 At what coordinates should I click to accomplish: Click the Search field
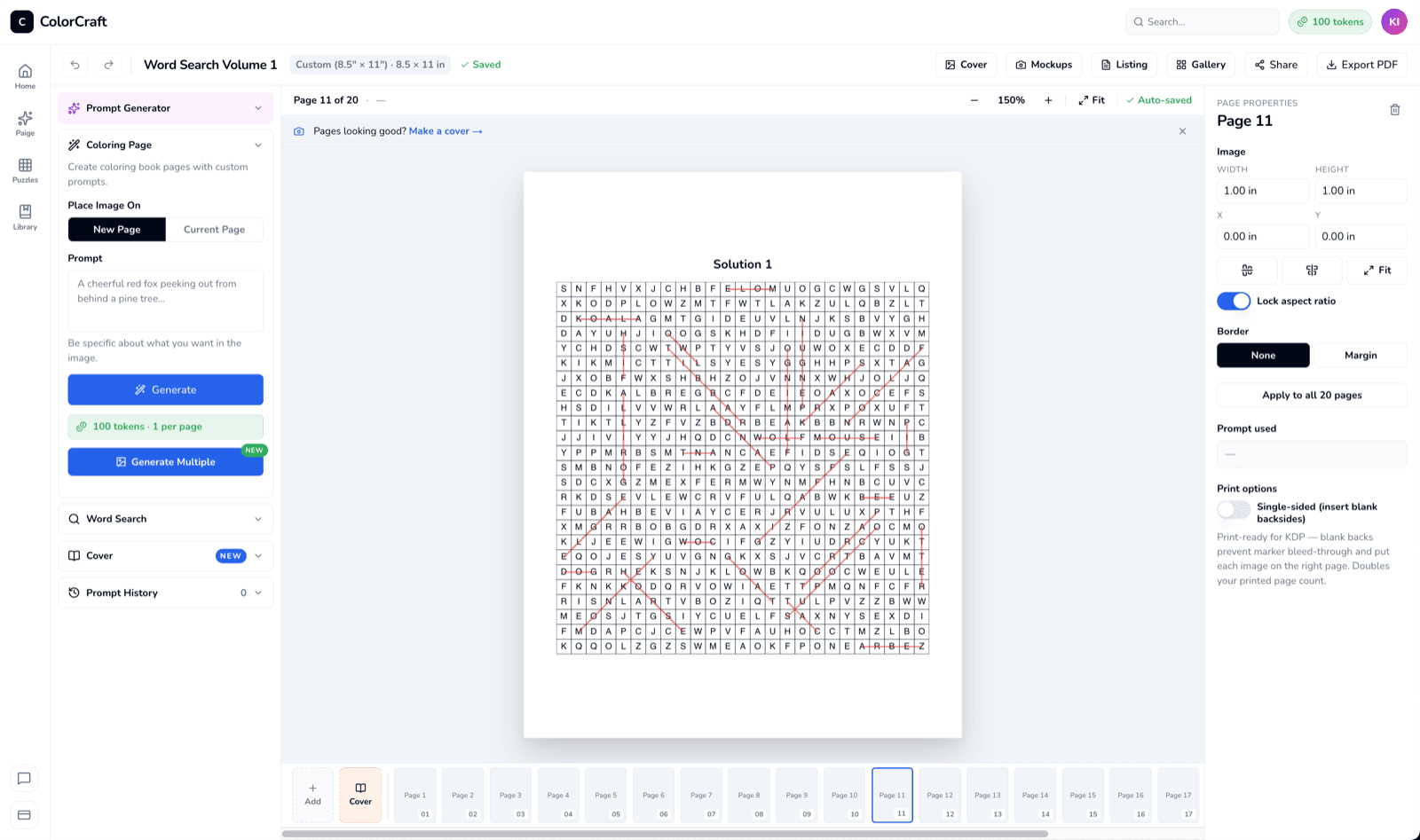tap(1202, 21)
